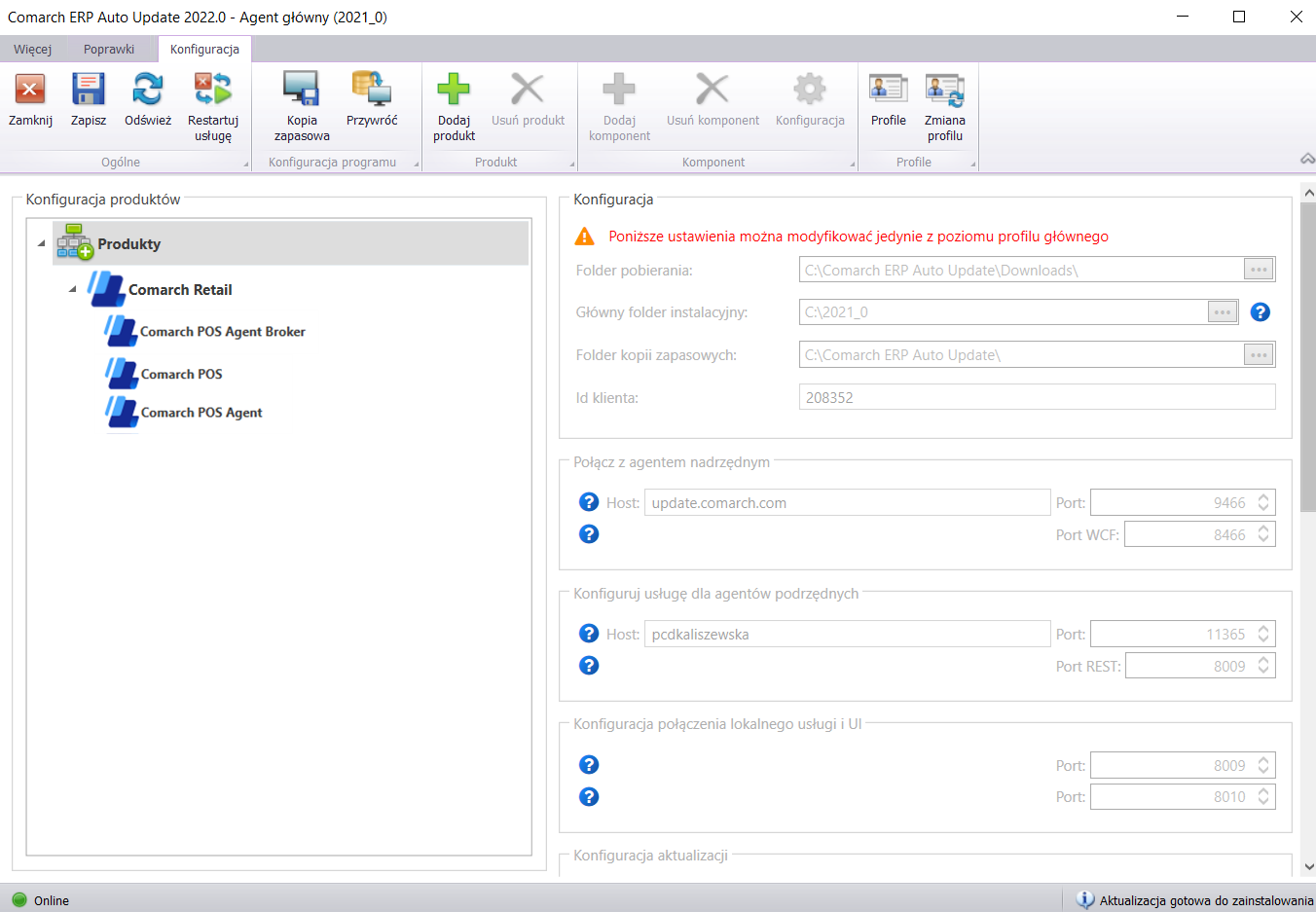Open the Profile ribbon icon
The width and height of the screenshot is (1316, 912).
[x=889, y=90]
